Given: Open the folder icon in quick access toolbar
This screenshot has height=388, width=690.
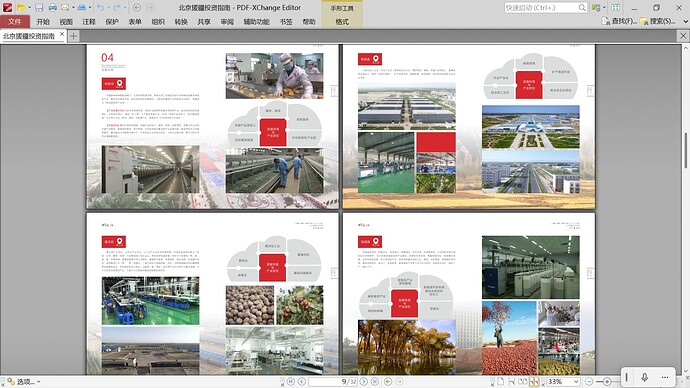Looking at the screenshot, I should pyautogui.click(x=20, y=7).
